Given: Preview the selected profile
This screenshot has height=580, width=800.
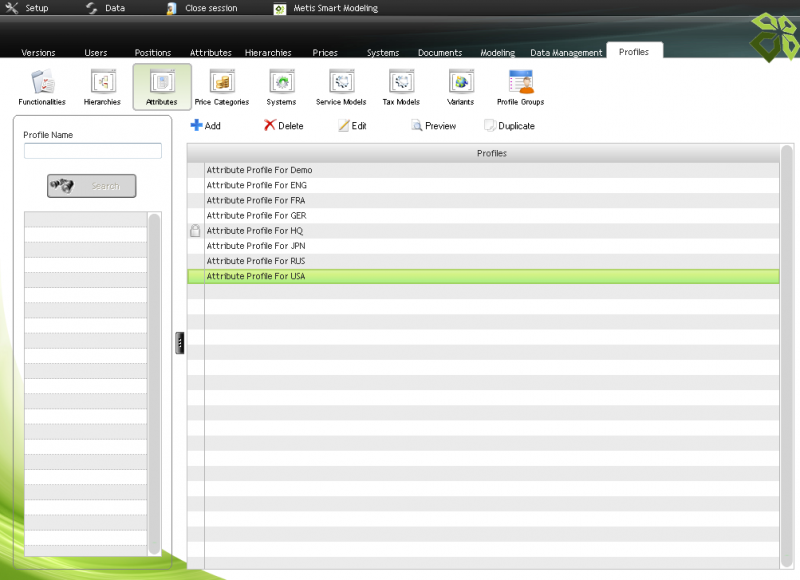Looking at the screenshot, I should click(433, 126).
